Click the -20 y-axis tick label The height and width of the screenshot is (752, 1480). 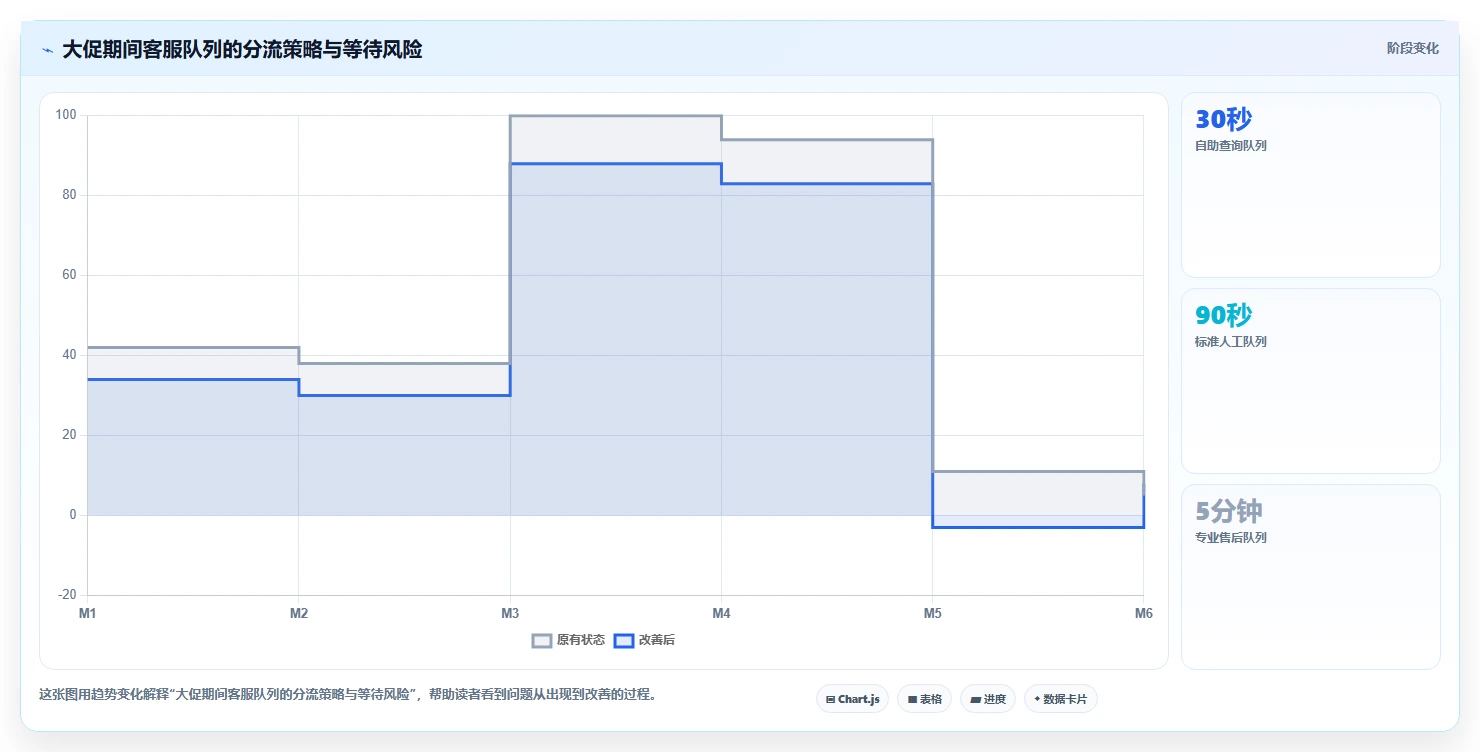point(67,595)
